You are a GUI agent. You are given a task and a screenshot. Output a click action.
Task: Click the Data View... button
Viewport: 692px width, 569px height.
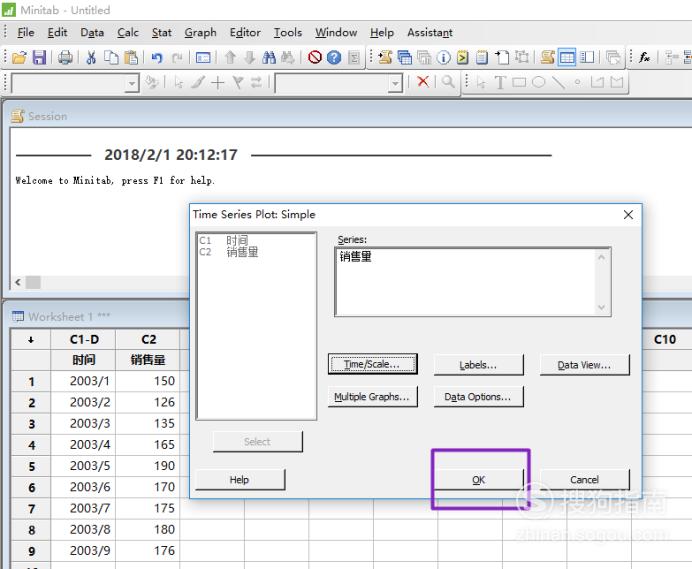(x=584, y=365)
